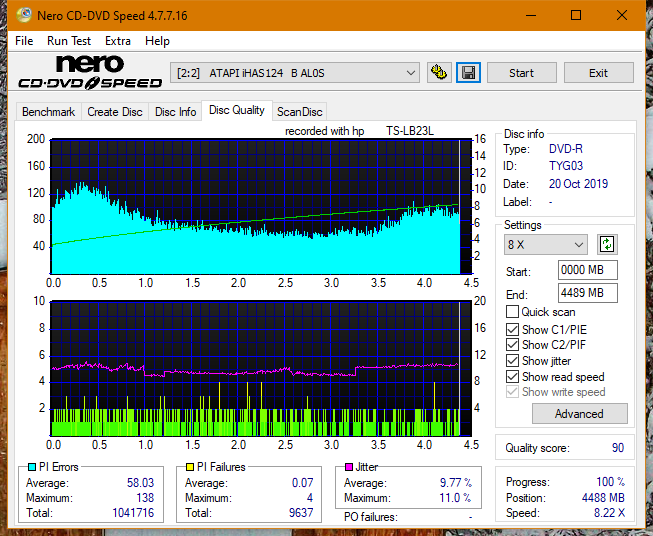653x536 pixels.
Task: Maximize the Nero window
Action: [576, 15]
